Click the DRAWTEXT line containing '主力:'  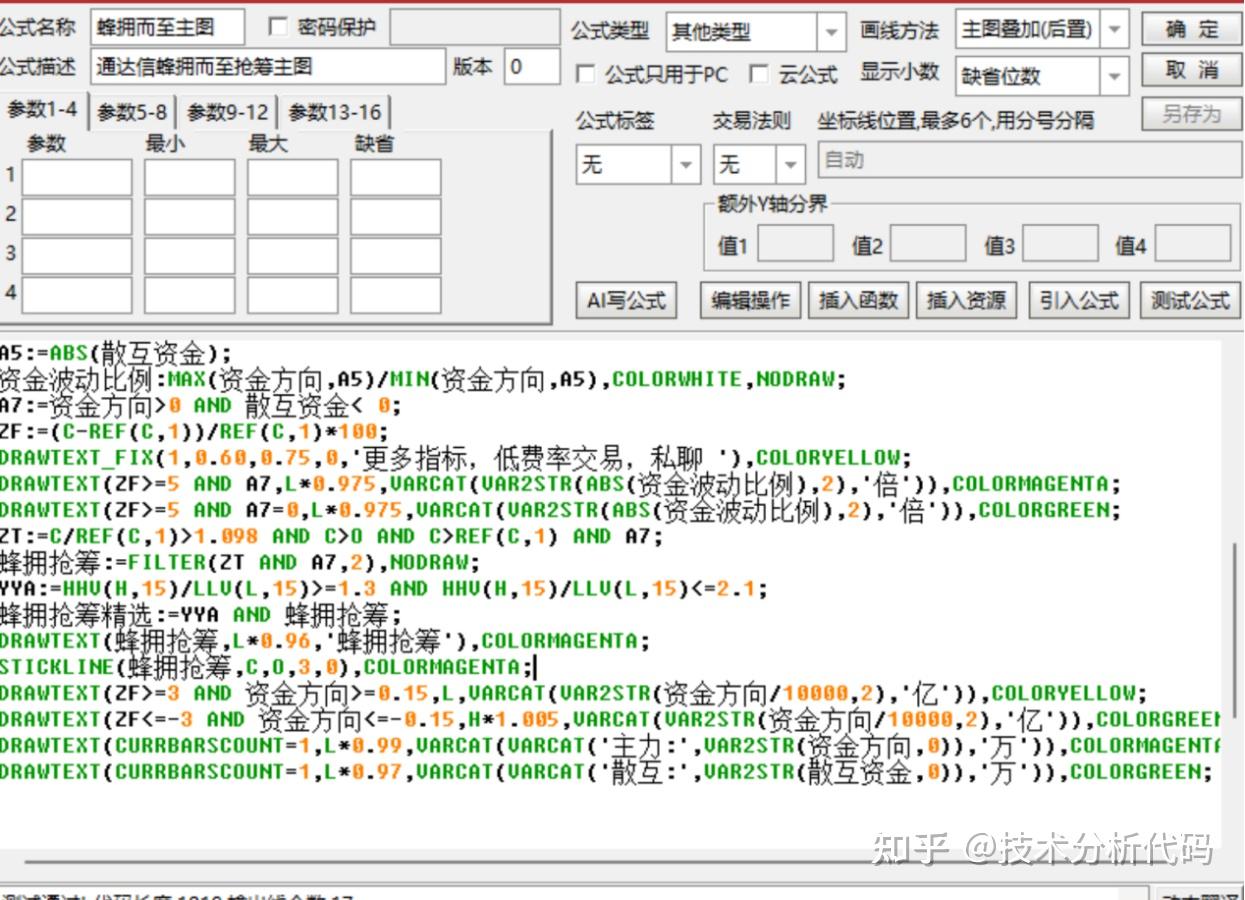[610, 745]
